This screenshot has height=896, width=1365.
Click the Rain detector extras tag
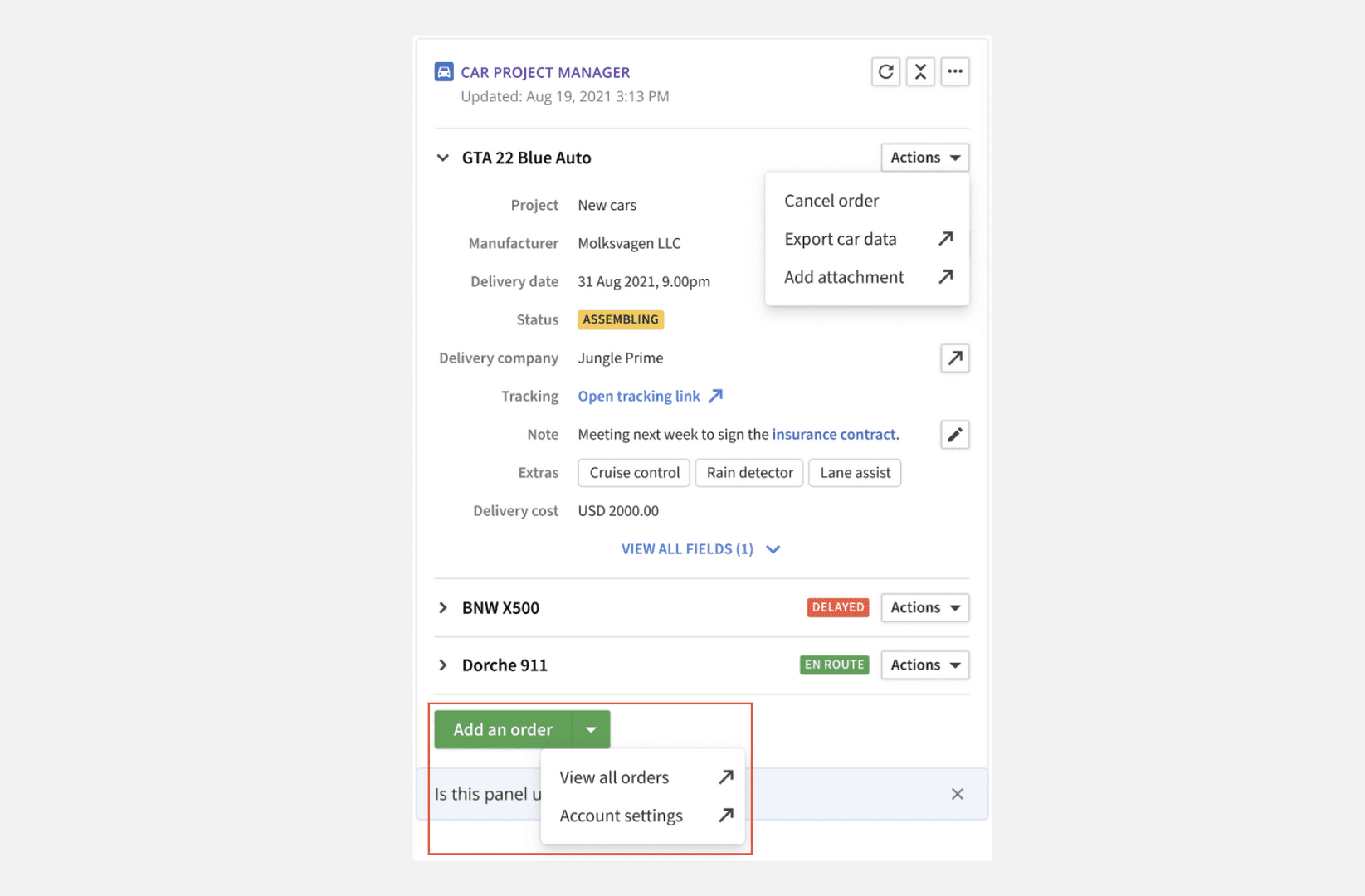point(749,473)
